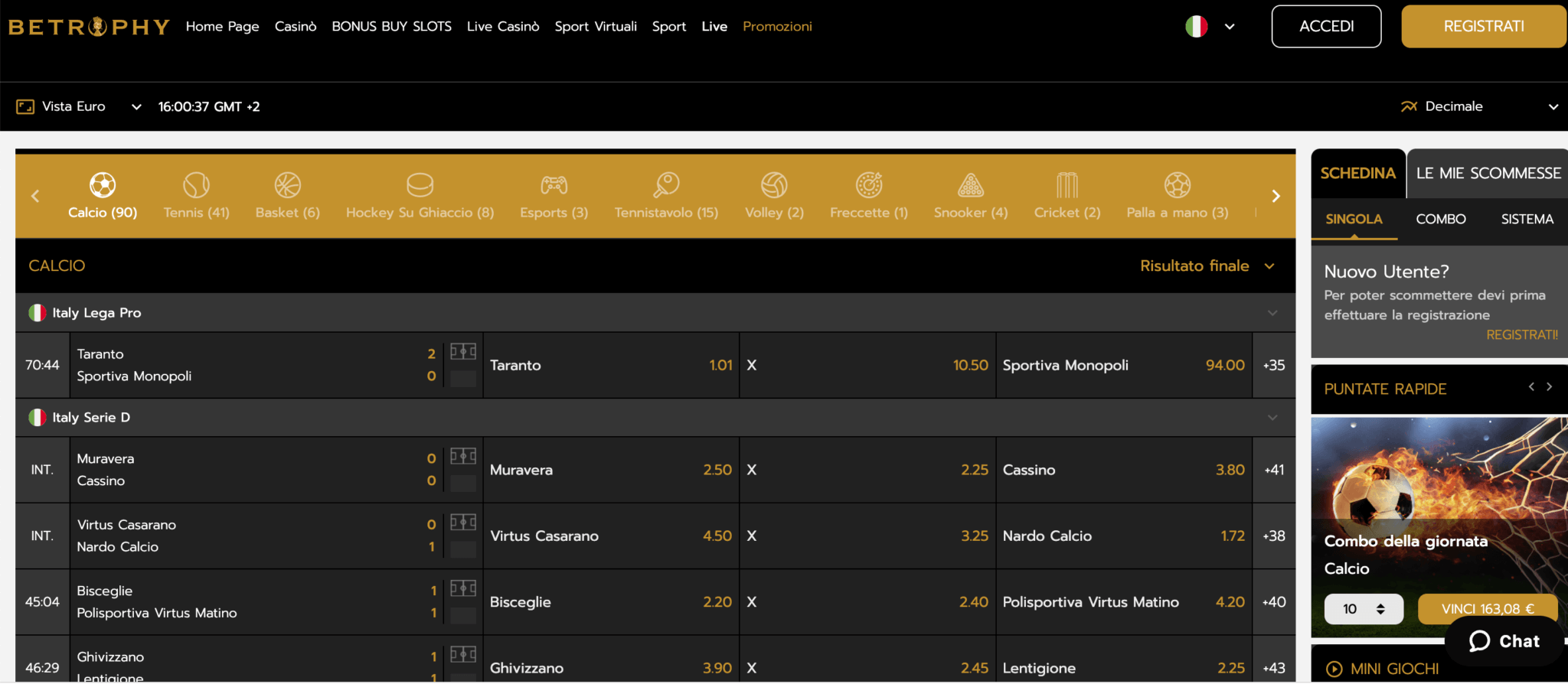This screenshot has width=1568, height=684.
Task: Open pitch view for Bisceglie match
Action: [463, 588]
